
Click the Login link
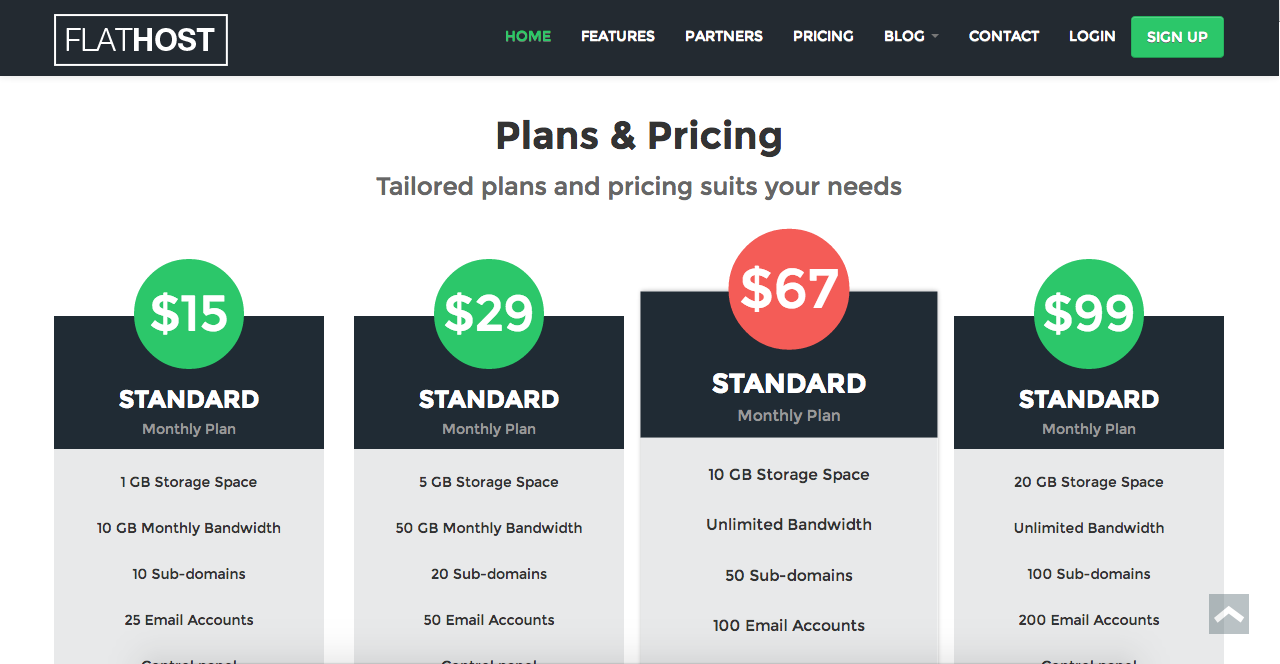point(1092,36)
